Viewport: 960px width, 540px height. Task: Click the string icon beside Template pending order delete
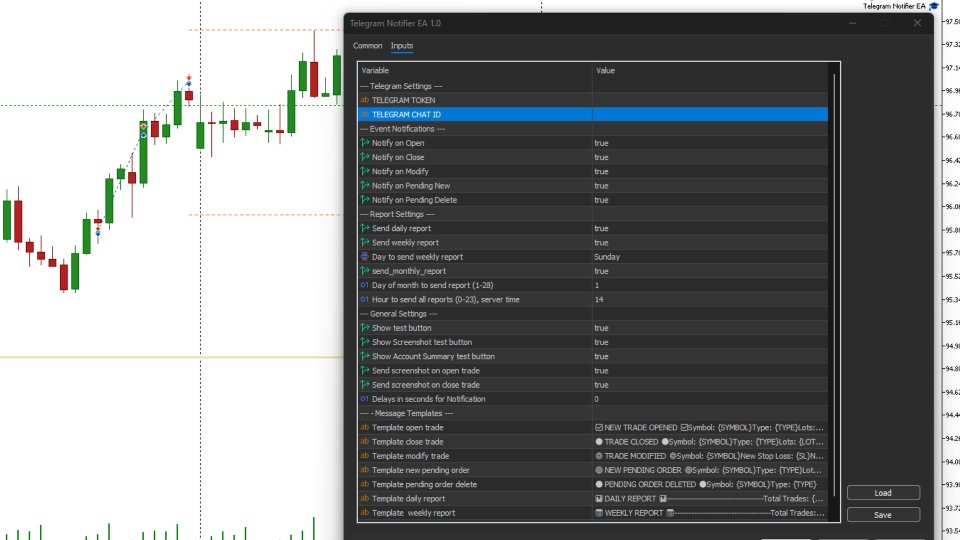[x=365, y=484]
